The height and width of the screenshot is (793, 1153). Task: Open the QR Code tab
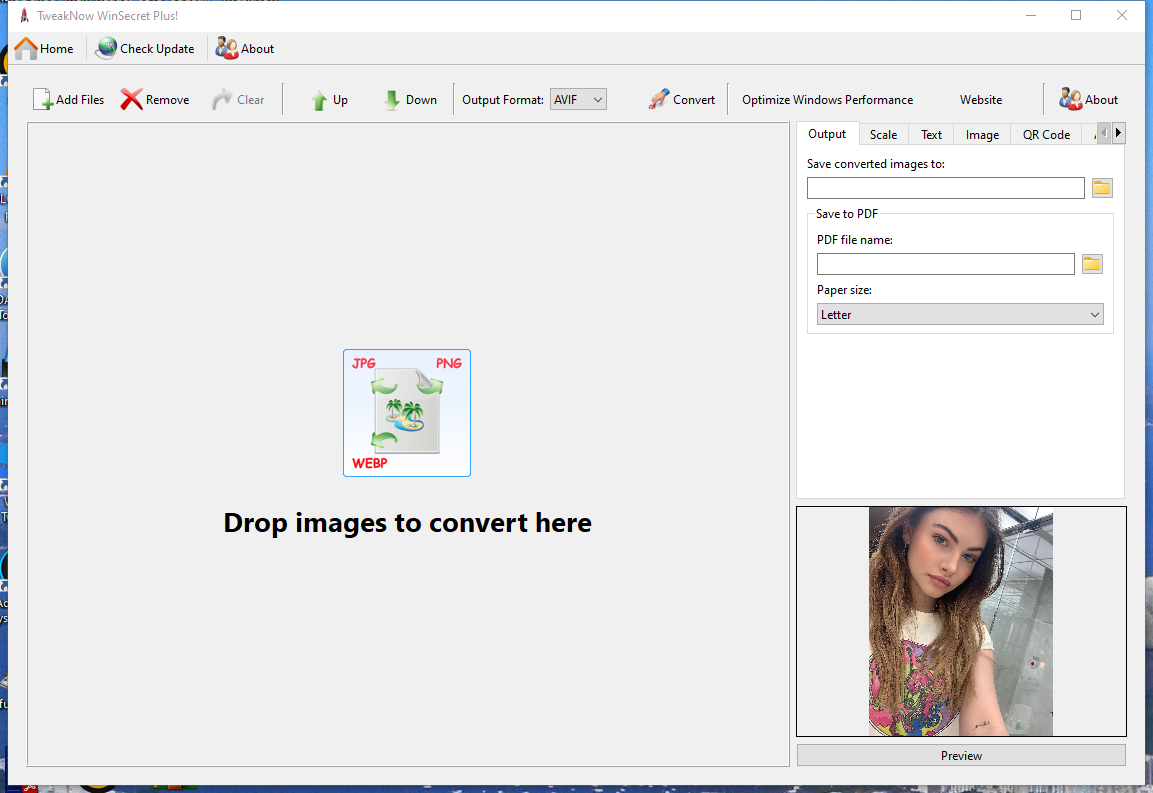point(1046,135)
